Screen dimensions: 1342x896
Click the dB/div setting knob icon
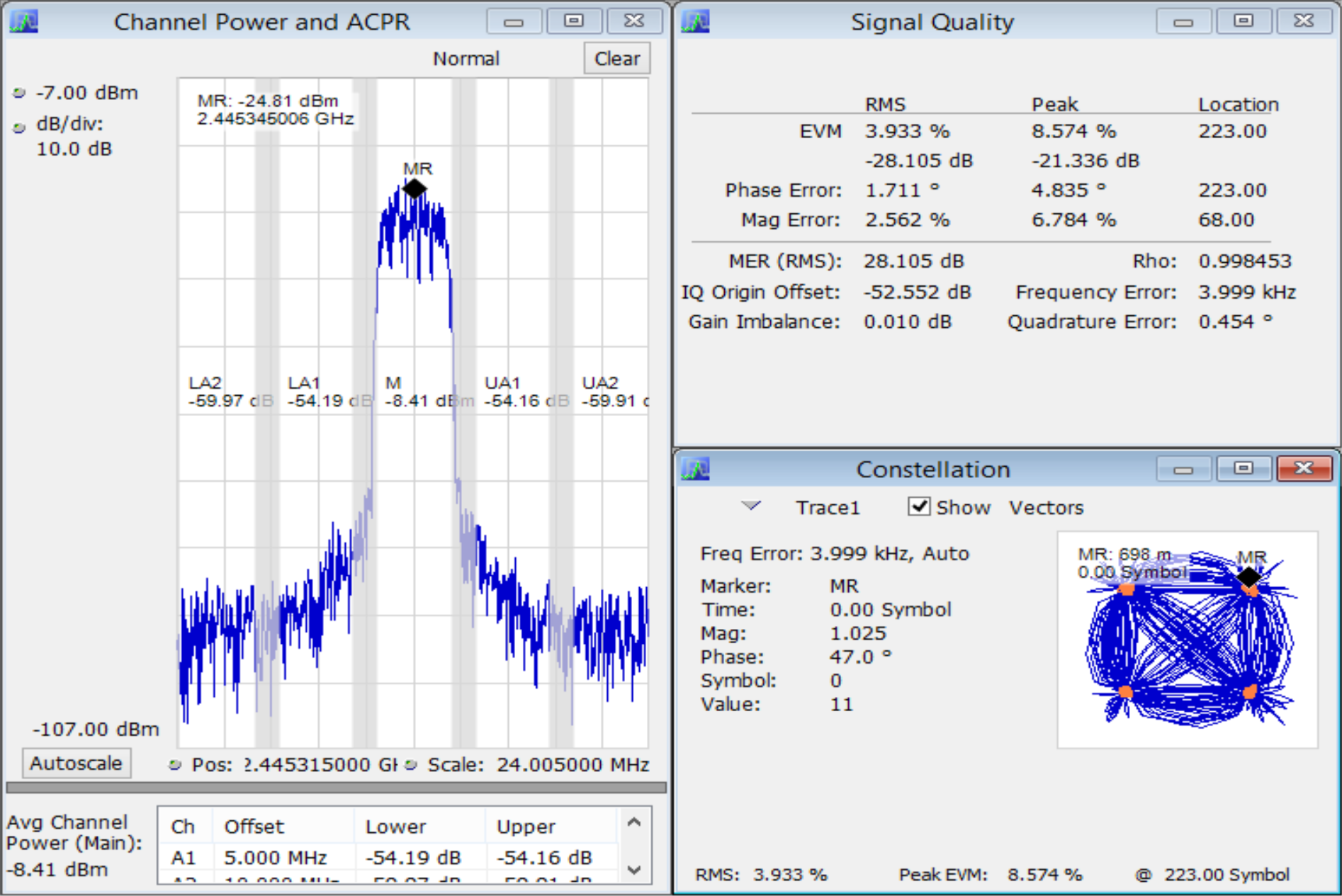tap(19, 127)
